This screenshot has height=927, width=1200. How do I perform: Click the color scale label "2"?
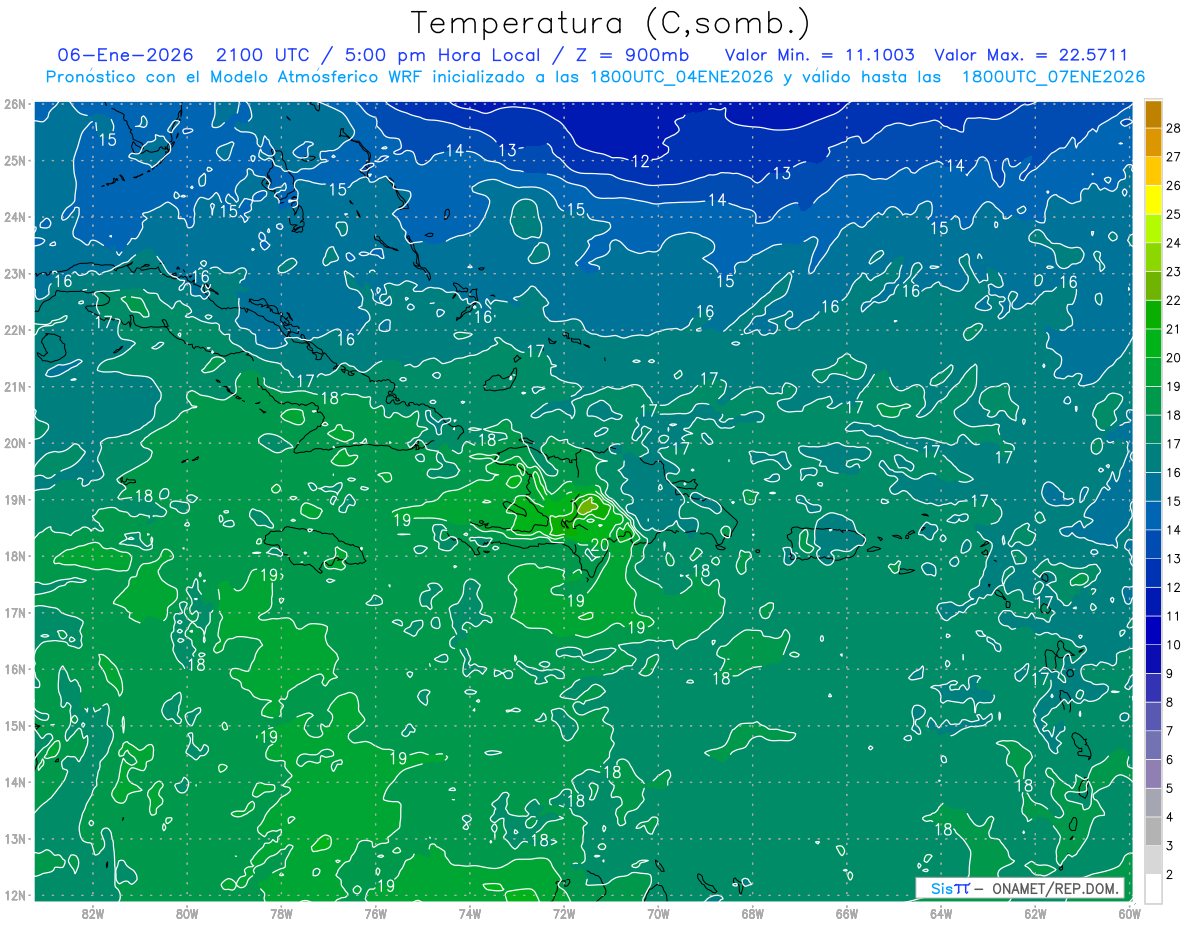(x=1170, y=875)
